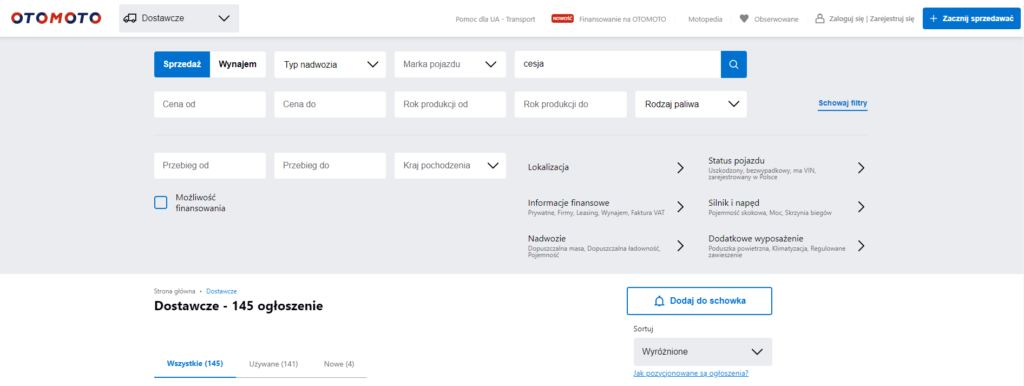
Task: Switch to the Wynajem option
Action: coord(238,65)
